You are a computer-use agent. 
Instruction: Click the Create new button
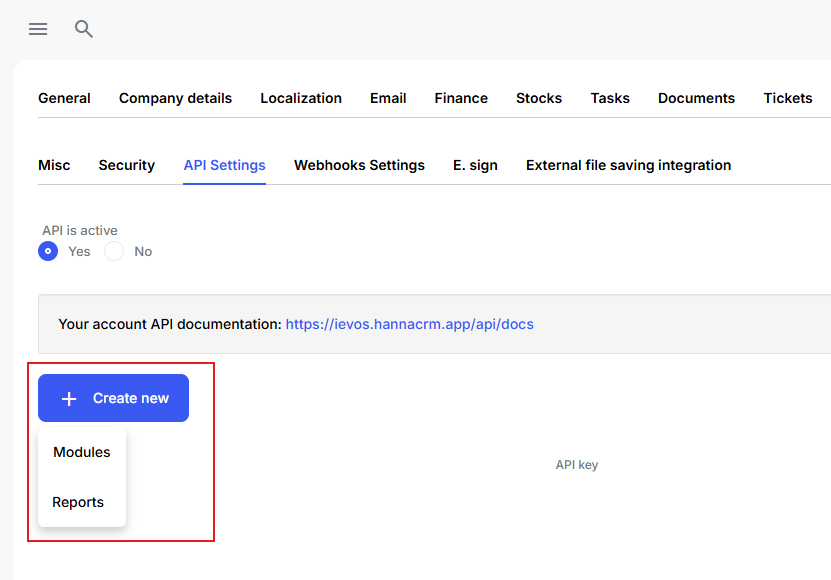[x=113, y=398]
